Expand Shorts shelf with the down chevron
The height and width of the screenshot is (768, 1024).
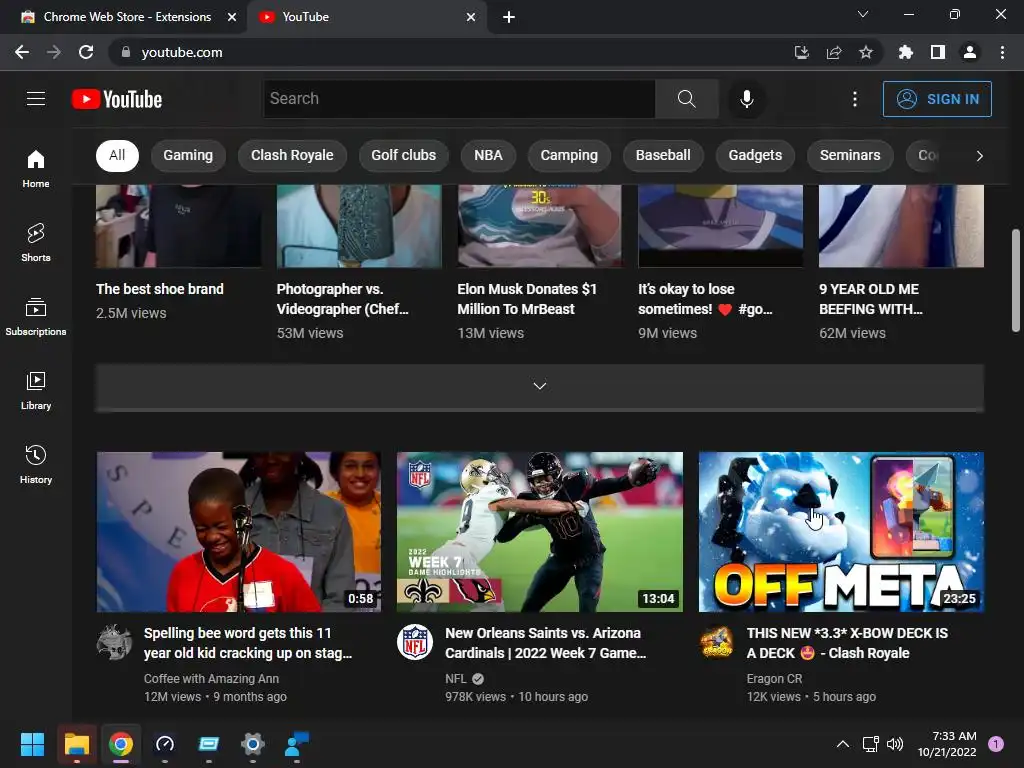[x=539, y=387]
